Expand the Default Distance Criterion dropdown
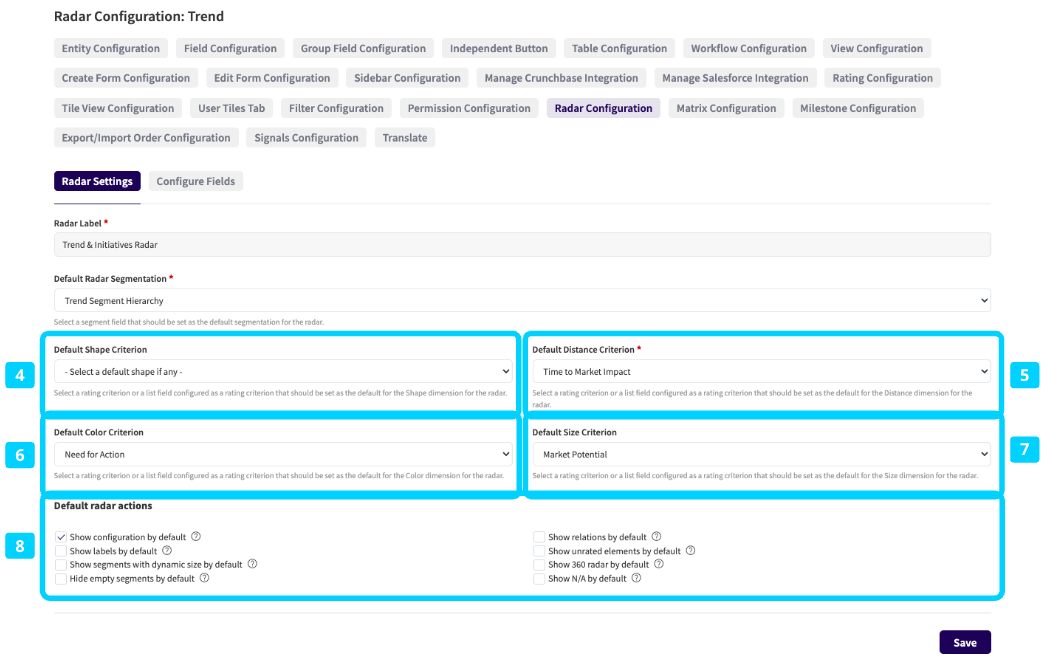Screen dimensions: 1047x660 point(760,372)
